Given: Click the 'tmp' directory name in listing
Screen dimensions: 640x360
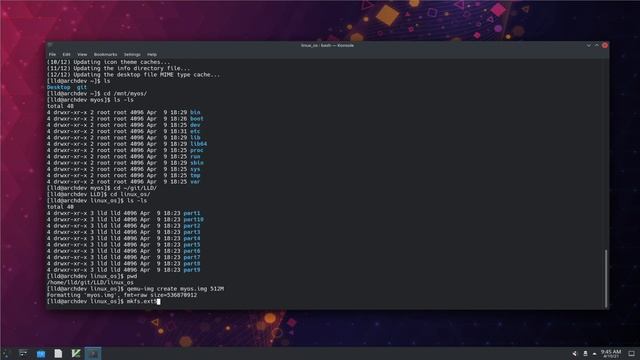Looking at the screenshot, I should click(x=195, y=176).
